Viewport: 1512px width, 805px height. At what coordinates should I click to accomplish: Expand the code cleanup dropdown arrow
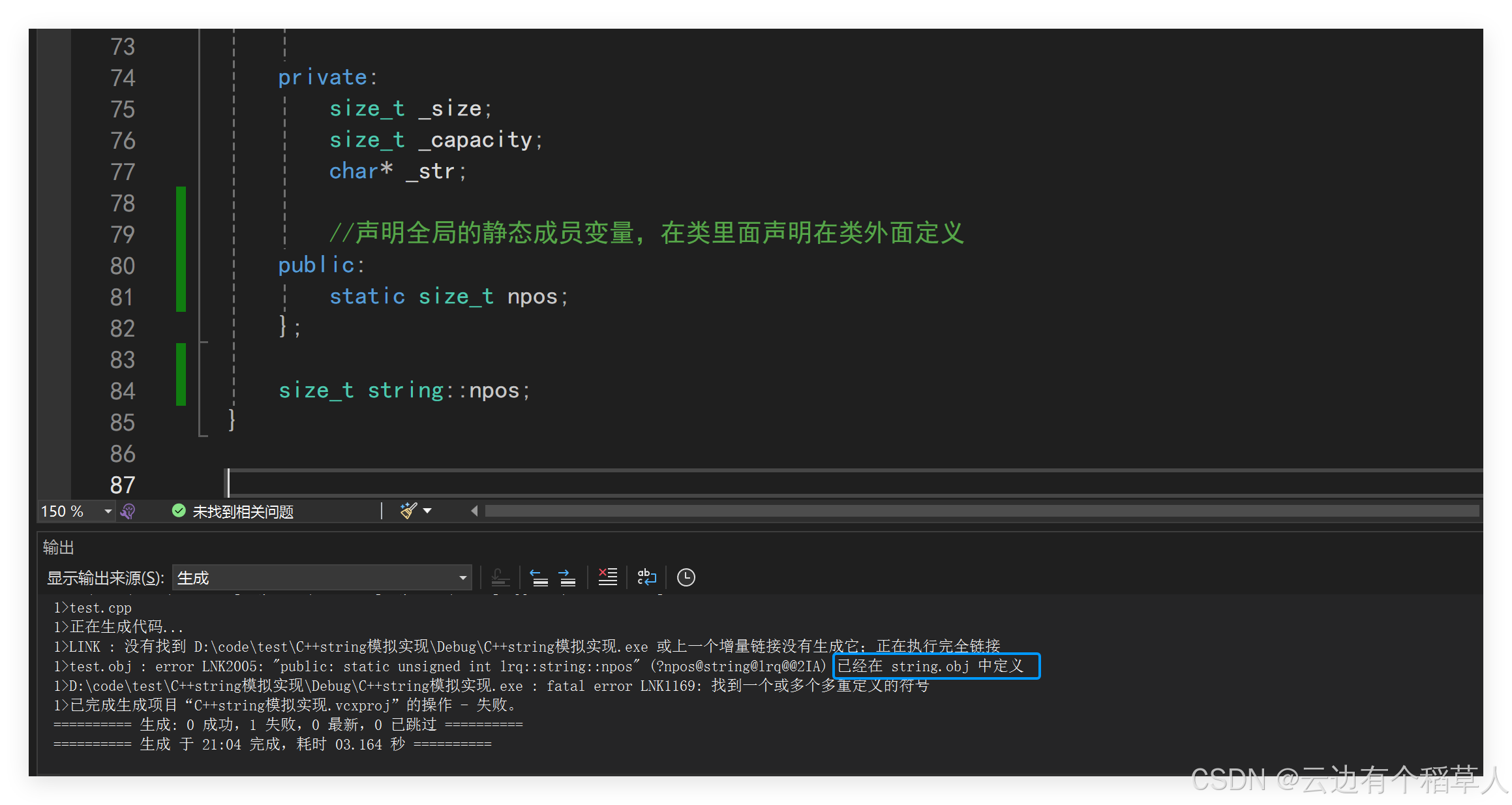click(x=427, y=511)
